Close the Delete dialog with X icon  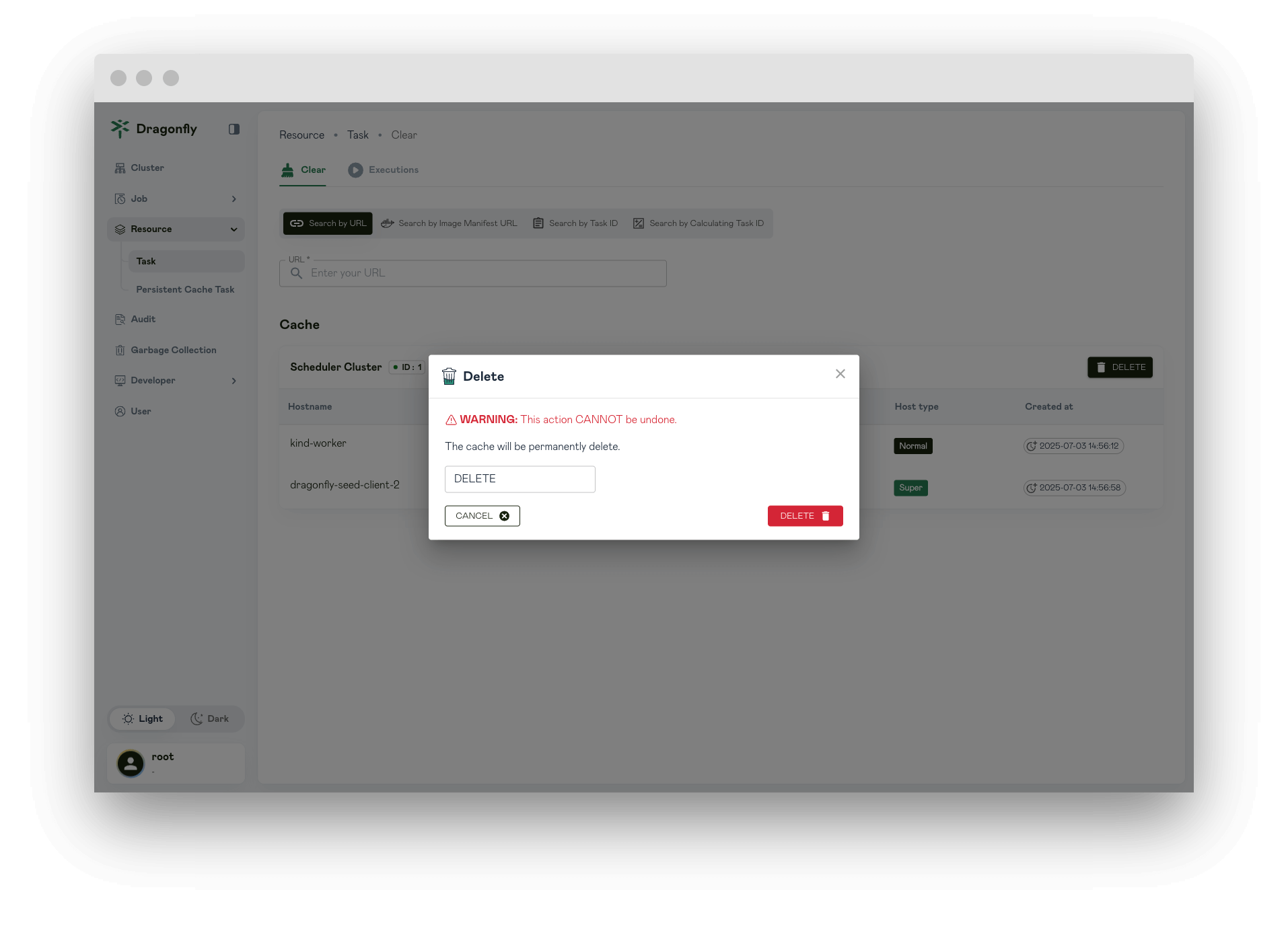pos(840,374)
